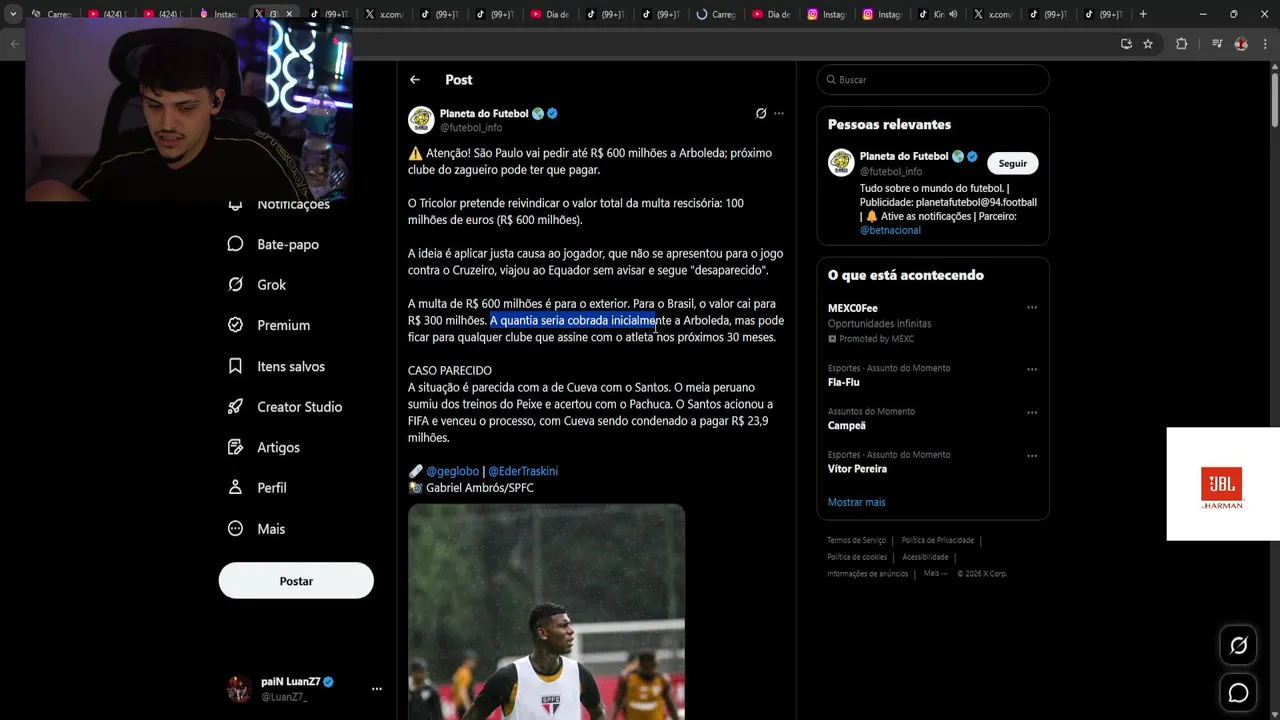The image size is (1280, 720).
Task: Open @futebol_info handle on the post
Action: pos(471,128)
